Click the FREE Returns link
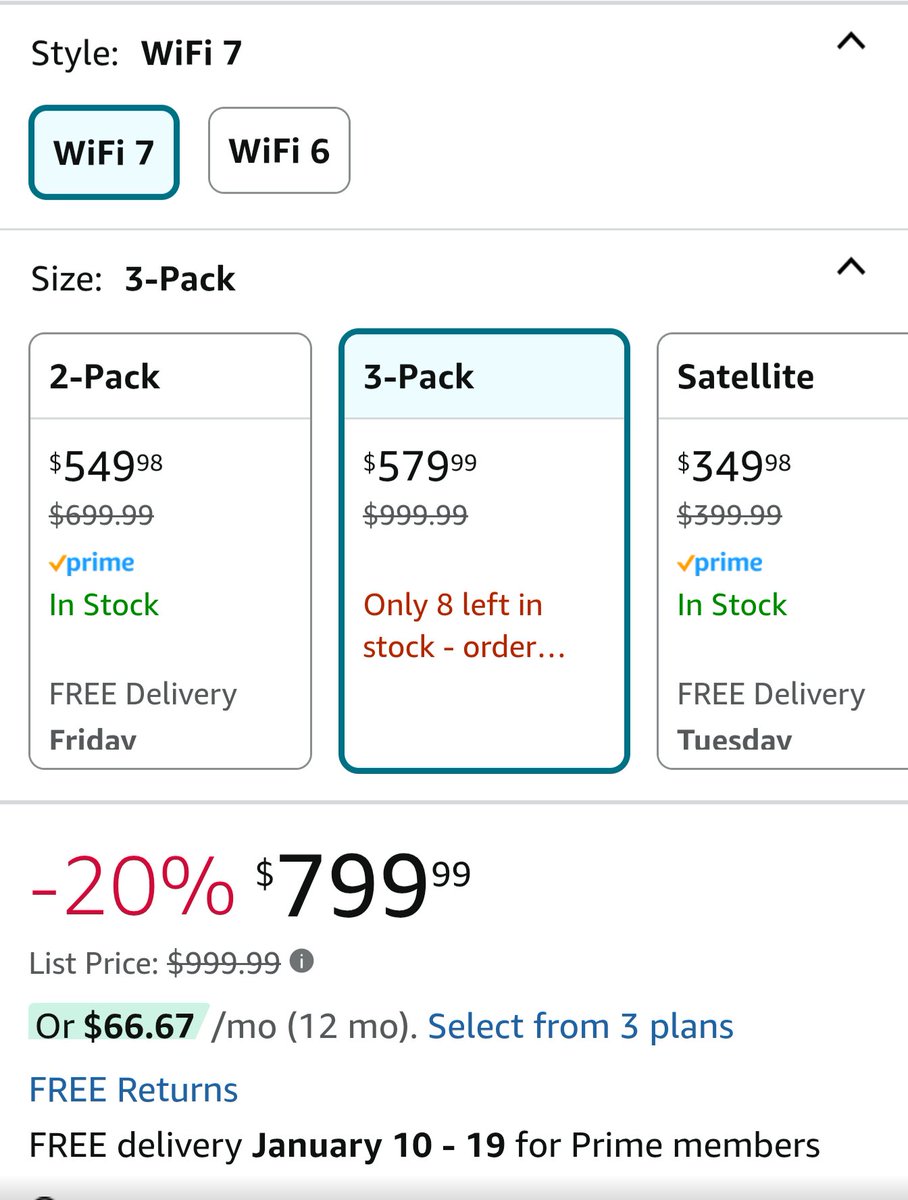 coord(134,1089)
